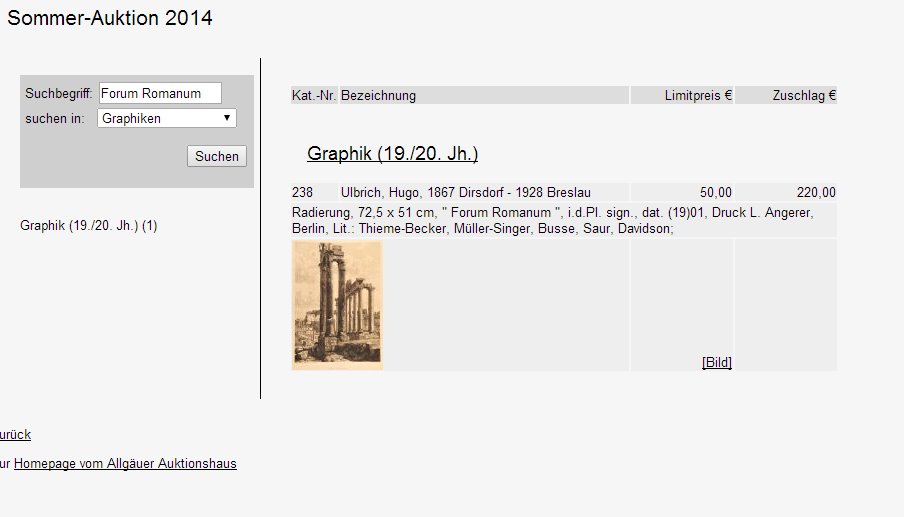Click the Suchen button
Image resolution: width=904 pixels, height=517 pixels.
[217, 156]
